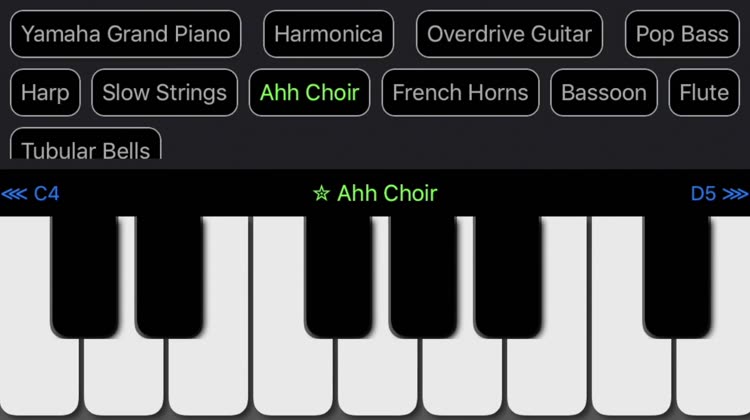
Task: Select the Yamaha Grand Piano instrument
Action: click(x=125, y=34)
